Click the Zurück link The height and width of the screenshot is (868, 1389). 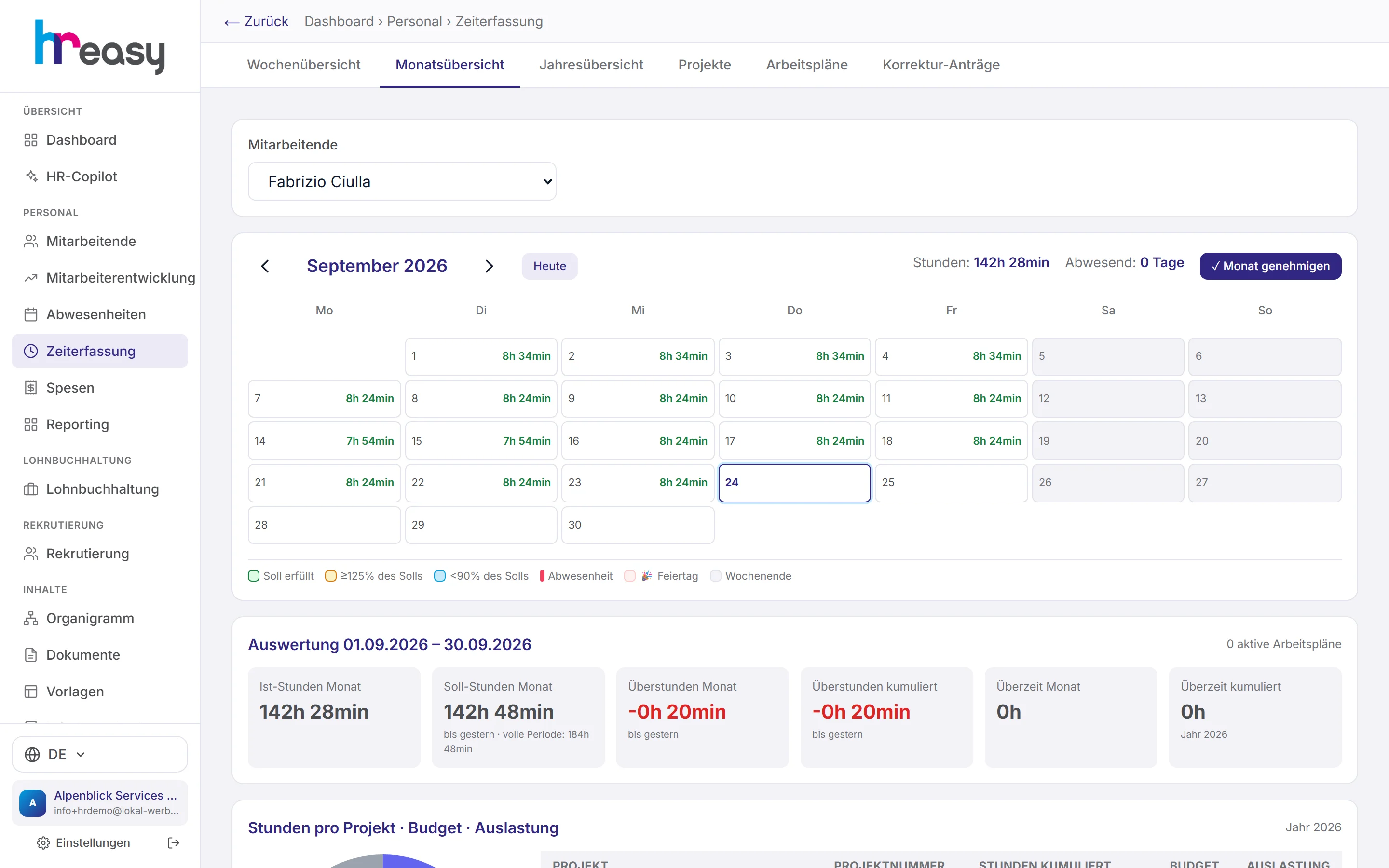[x=256, y=22]
